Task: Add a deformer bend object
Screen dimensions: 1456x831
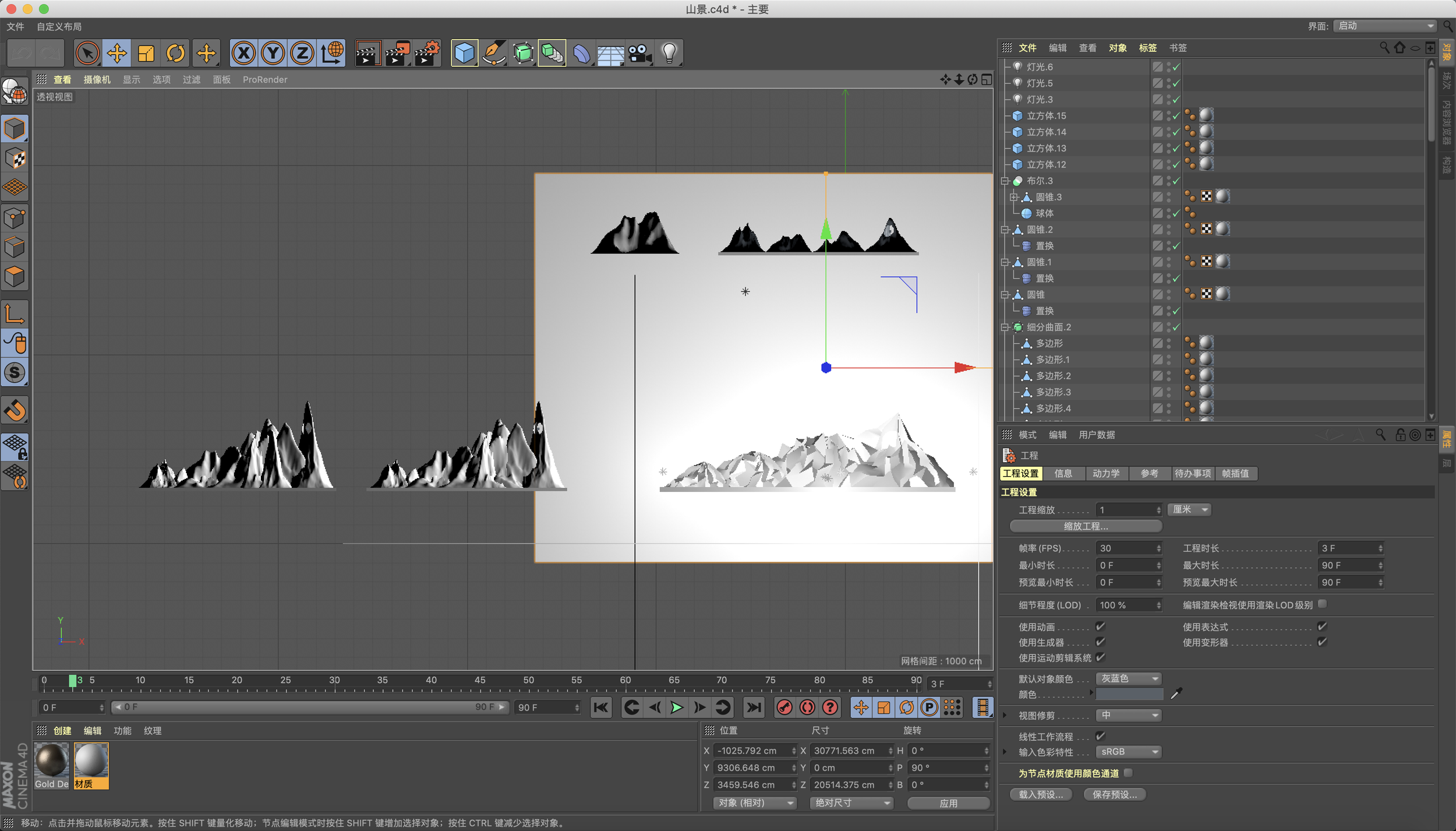Action: 581,54
